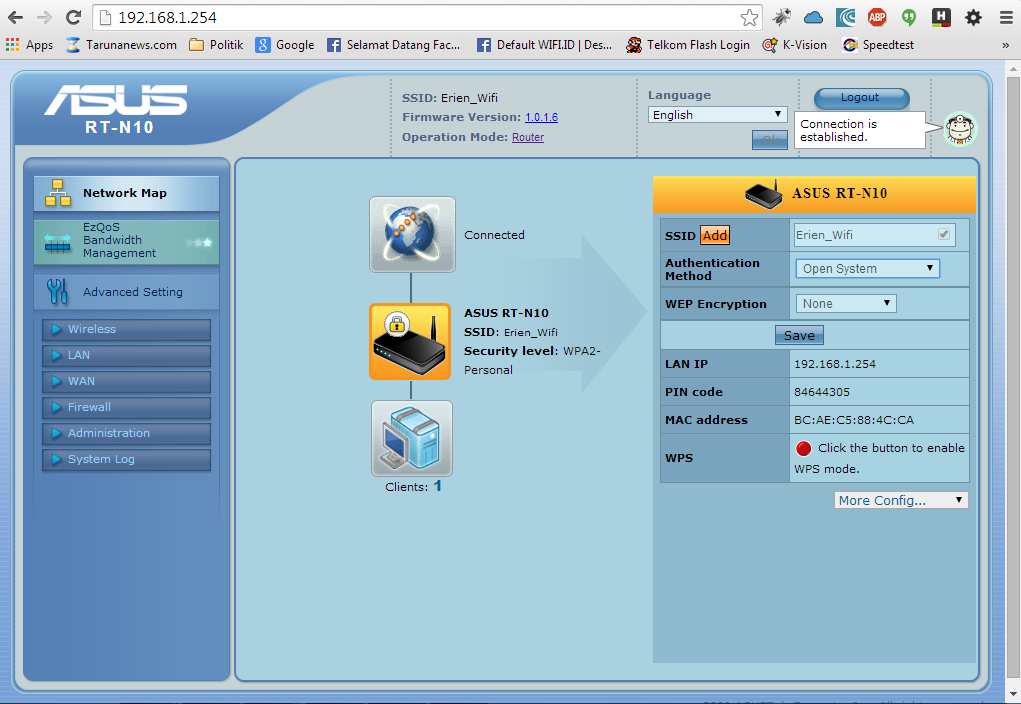Open EzQoS Bandwidth Management via its icon

pos(57,240)
